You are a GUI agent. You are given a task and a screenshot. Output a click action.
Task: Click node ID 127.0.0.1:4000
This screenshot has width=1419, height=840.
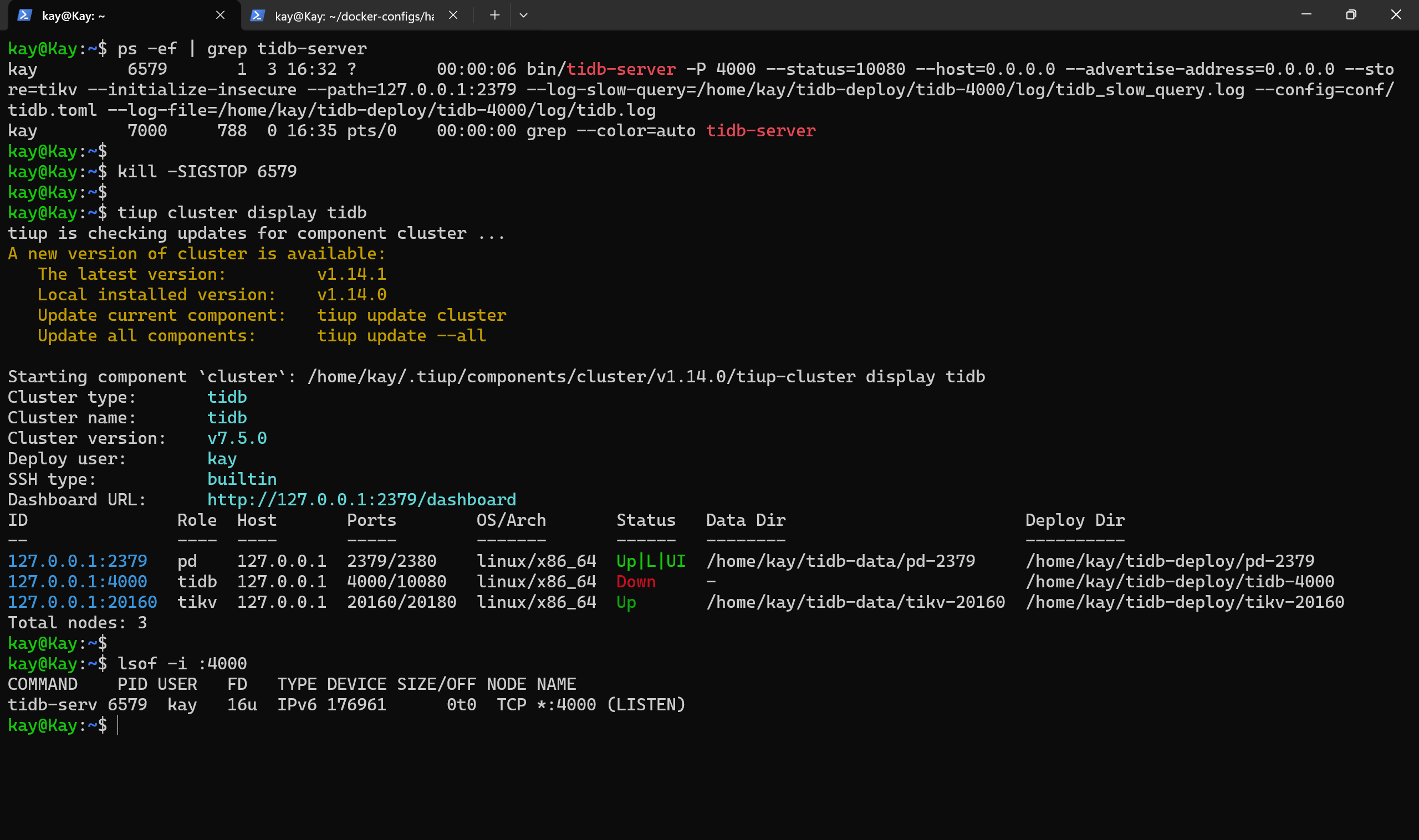[x=78, y=581]
